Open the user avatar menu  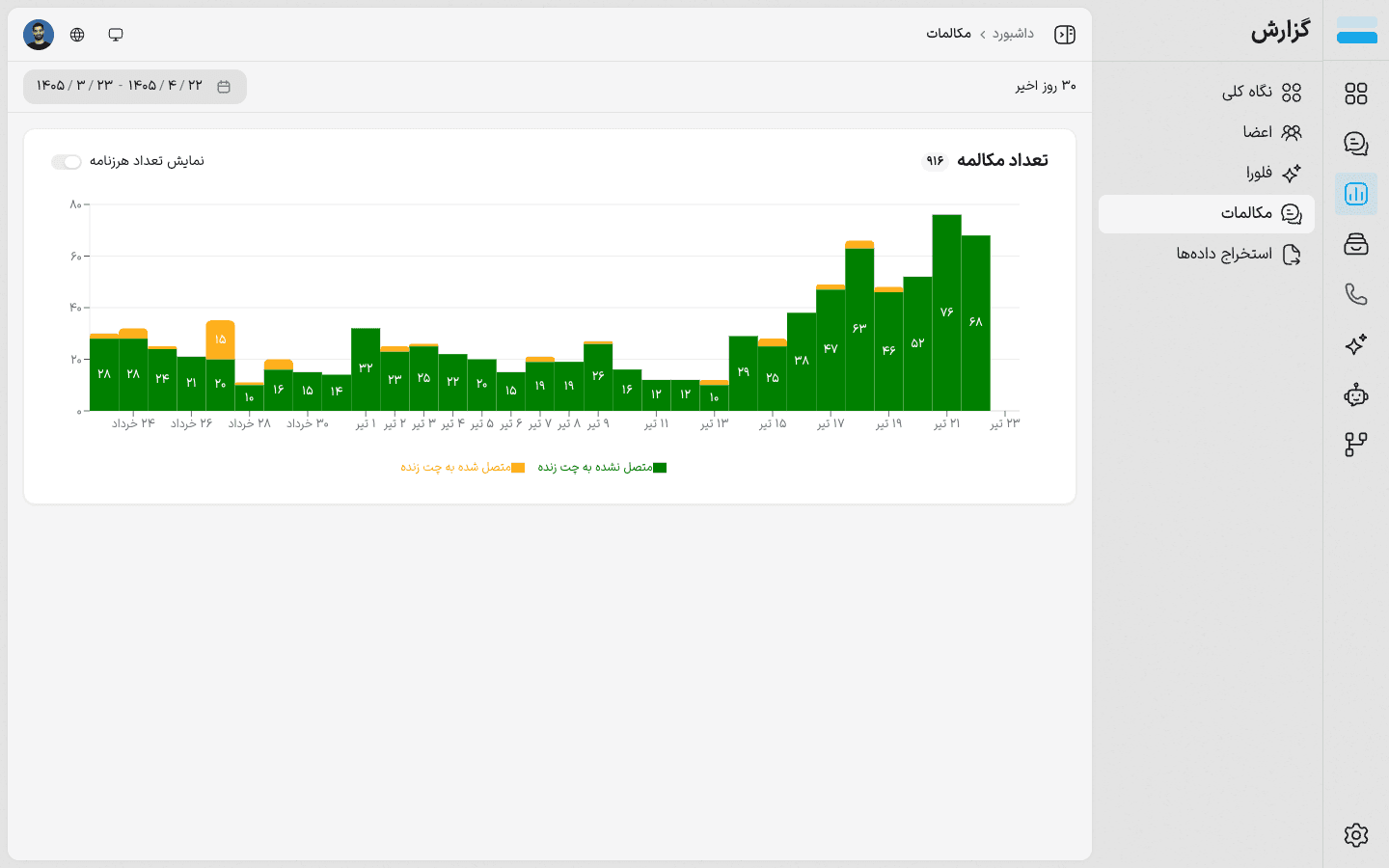pos(39,35)
